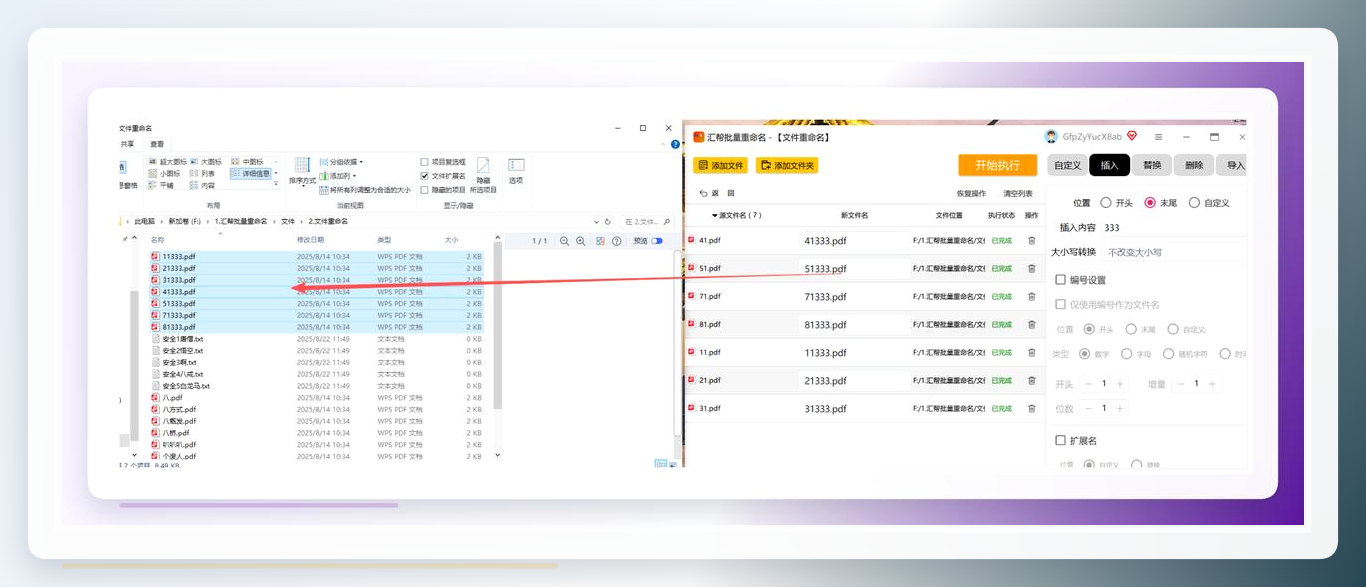Select the 自定义 position radio next to 位置
Image resolution: width=1366 pixels, height=587 pixels.
pos(1194,202)
